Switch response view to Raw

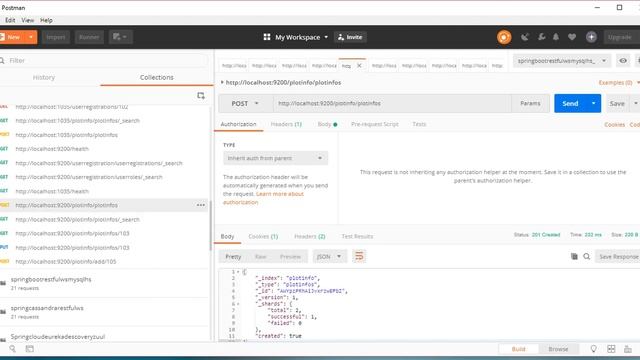tap(260, 257)
